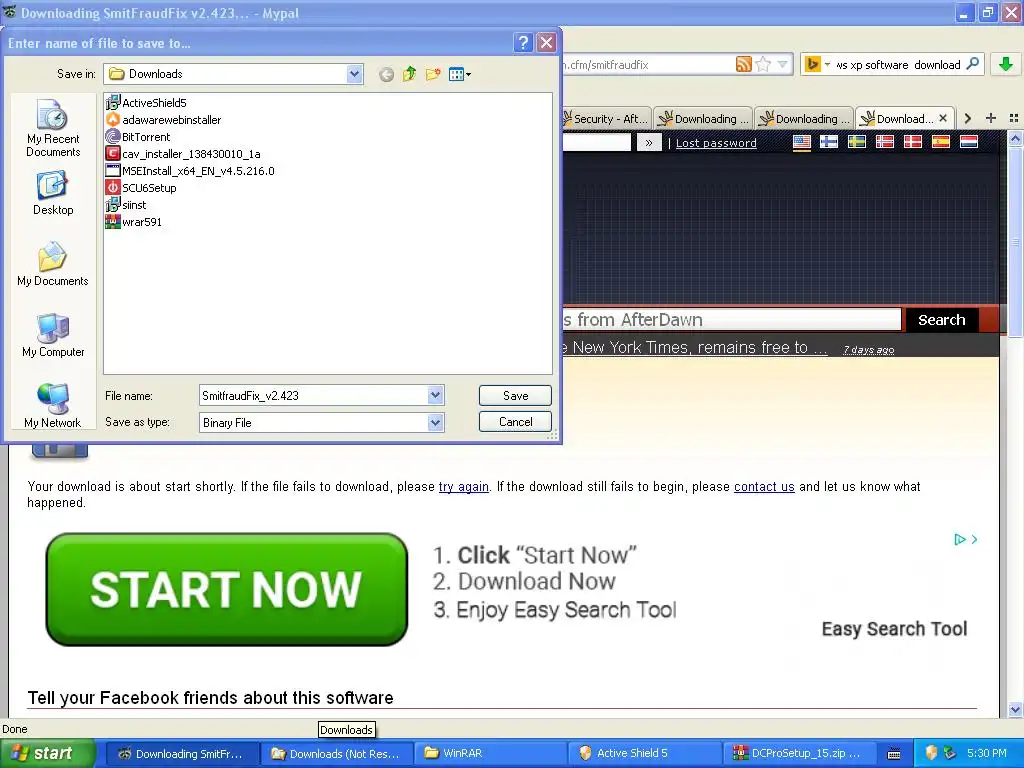Switch to the Security - Aft... tab
The image size is (1024, 768).
[605, 119]
